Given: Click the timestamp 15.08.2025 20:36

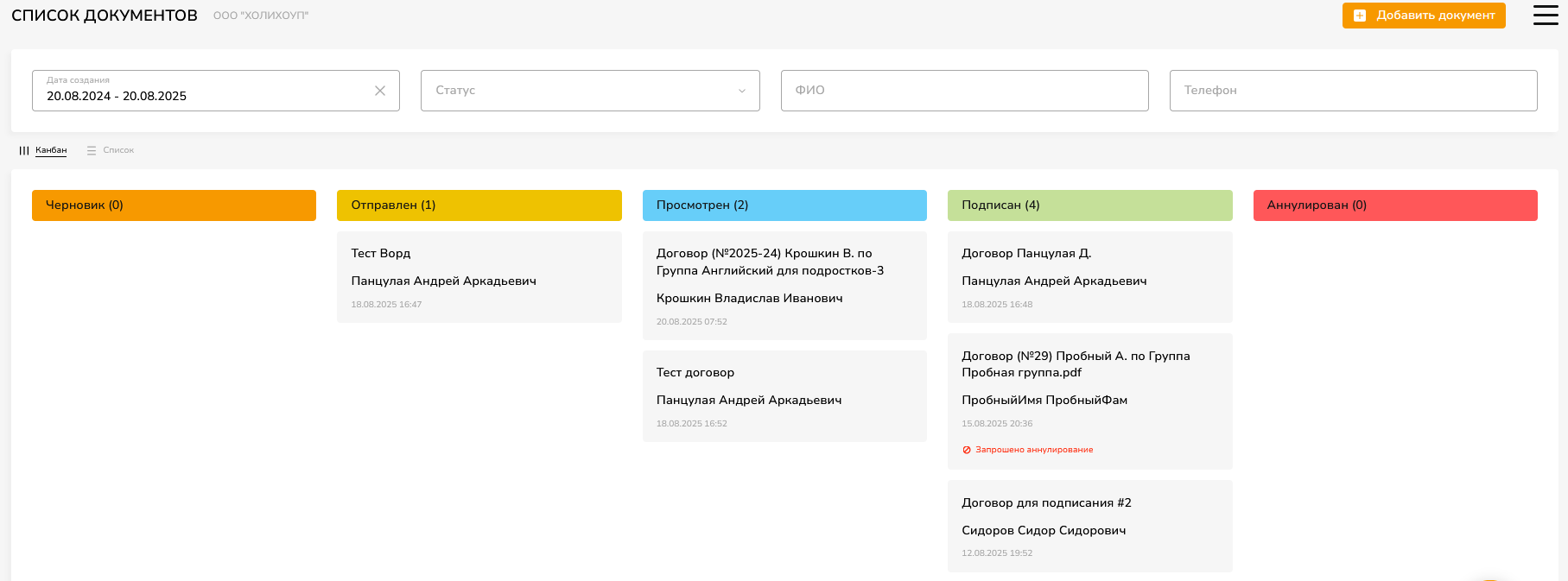Looking at the screenshot, I should point(997,424).
